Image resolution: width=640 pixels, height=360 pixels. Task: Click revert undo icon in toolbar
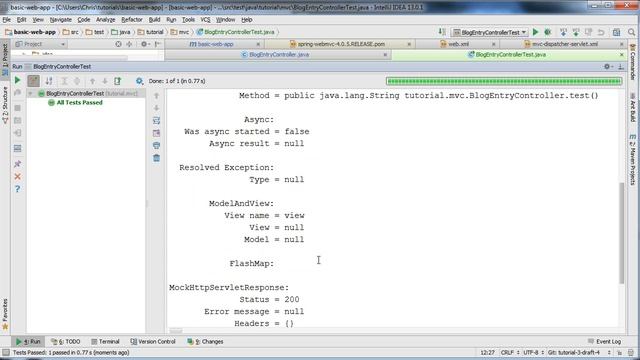click(601, 32)
